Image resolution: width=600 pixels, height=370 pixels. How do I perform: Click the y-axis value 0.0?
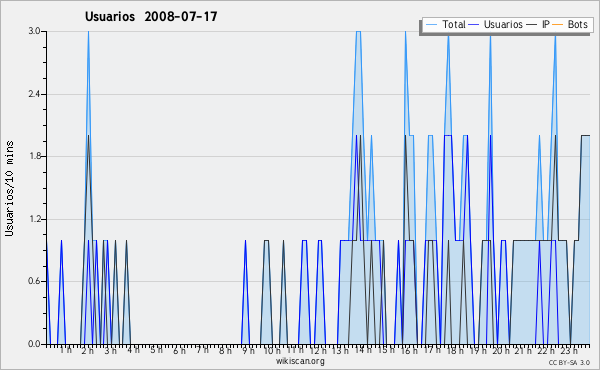(34, 344)
